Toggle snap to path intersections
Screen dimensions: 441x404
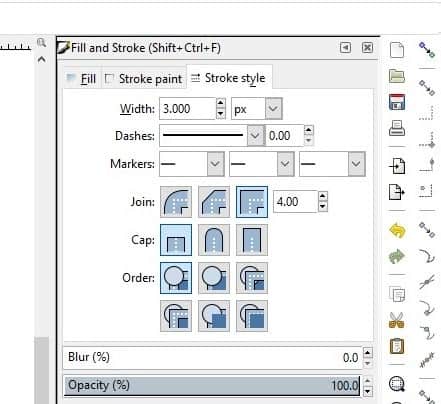tap(427, 282)
